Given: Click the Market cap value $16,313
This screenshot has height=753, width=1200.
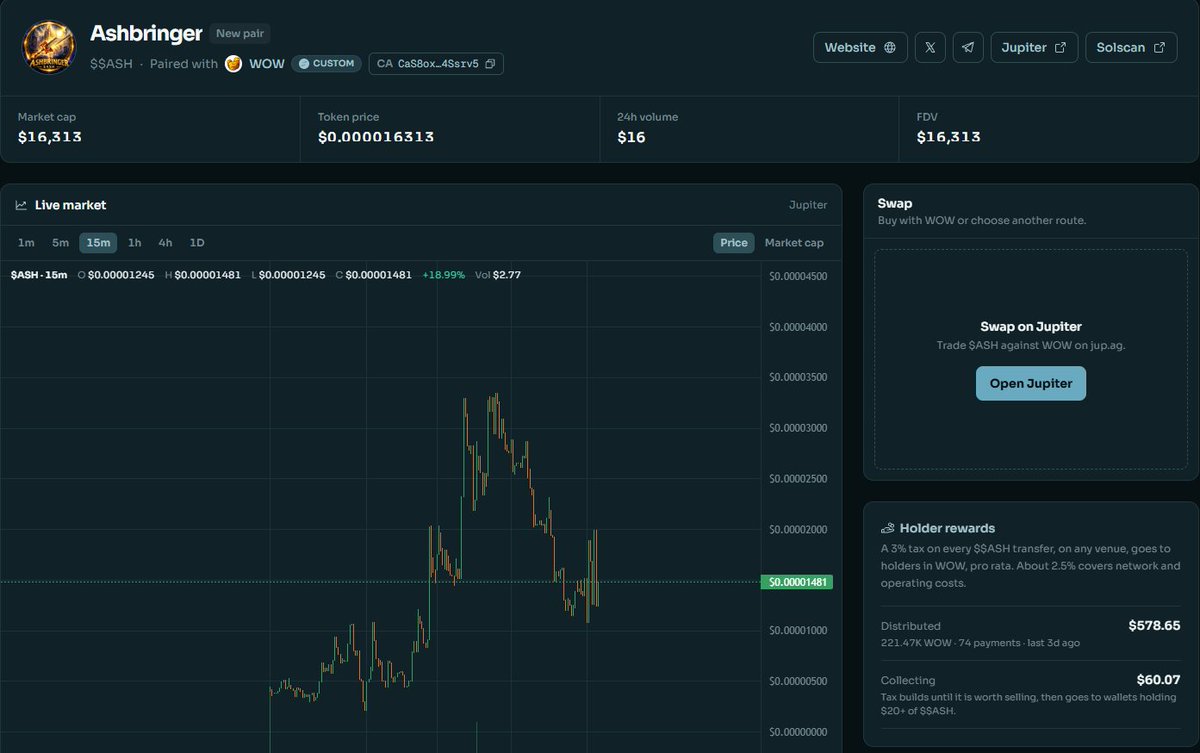Looking at the screenshot, I should [50, 137].
